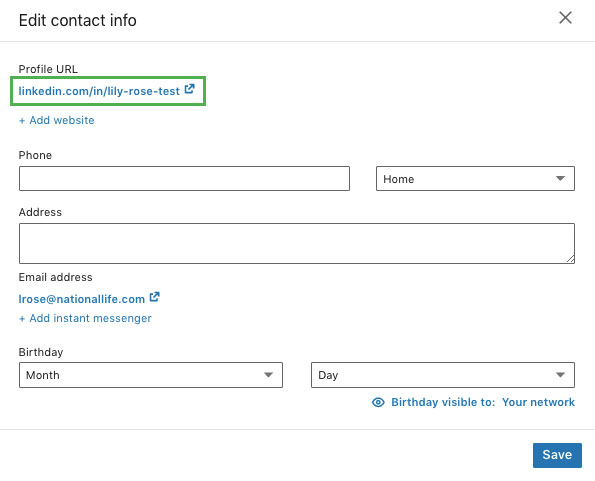Click the external link icon beside email address
The image size is (595, 481).
click(154, 297)
